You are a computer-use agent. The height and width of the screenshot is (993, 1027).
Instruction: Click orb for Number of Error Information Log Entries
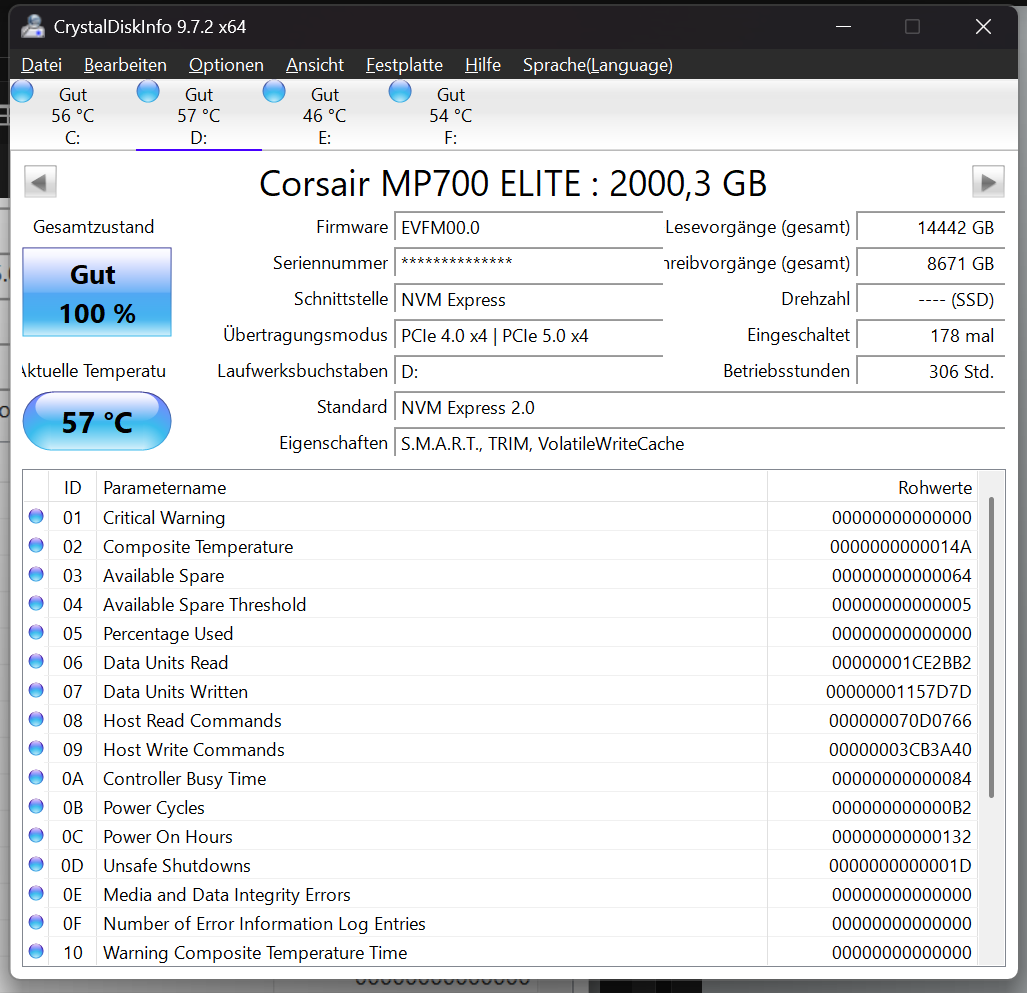[36, 922]
